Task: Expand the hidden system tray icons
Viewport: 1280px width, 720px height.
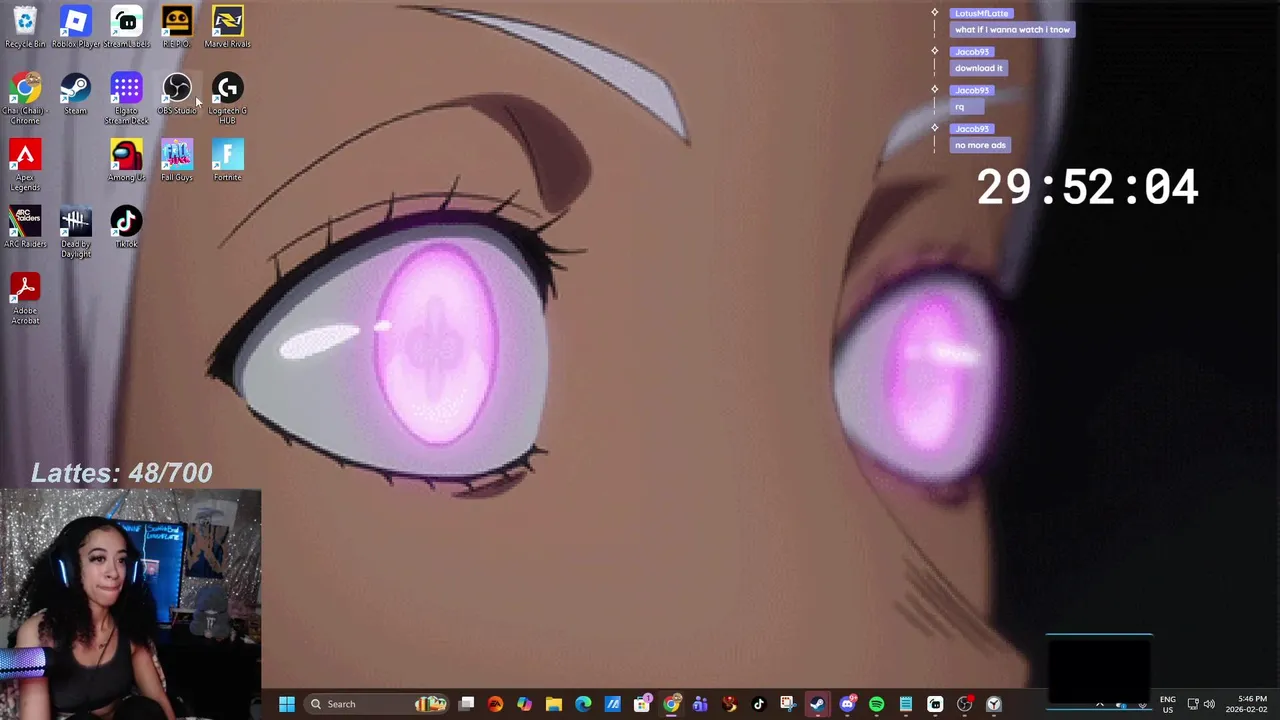Action: click(1100, 705)
